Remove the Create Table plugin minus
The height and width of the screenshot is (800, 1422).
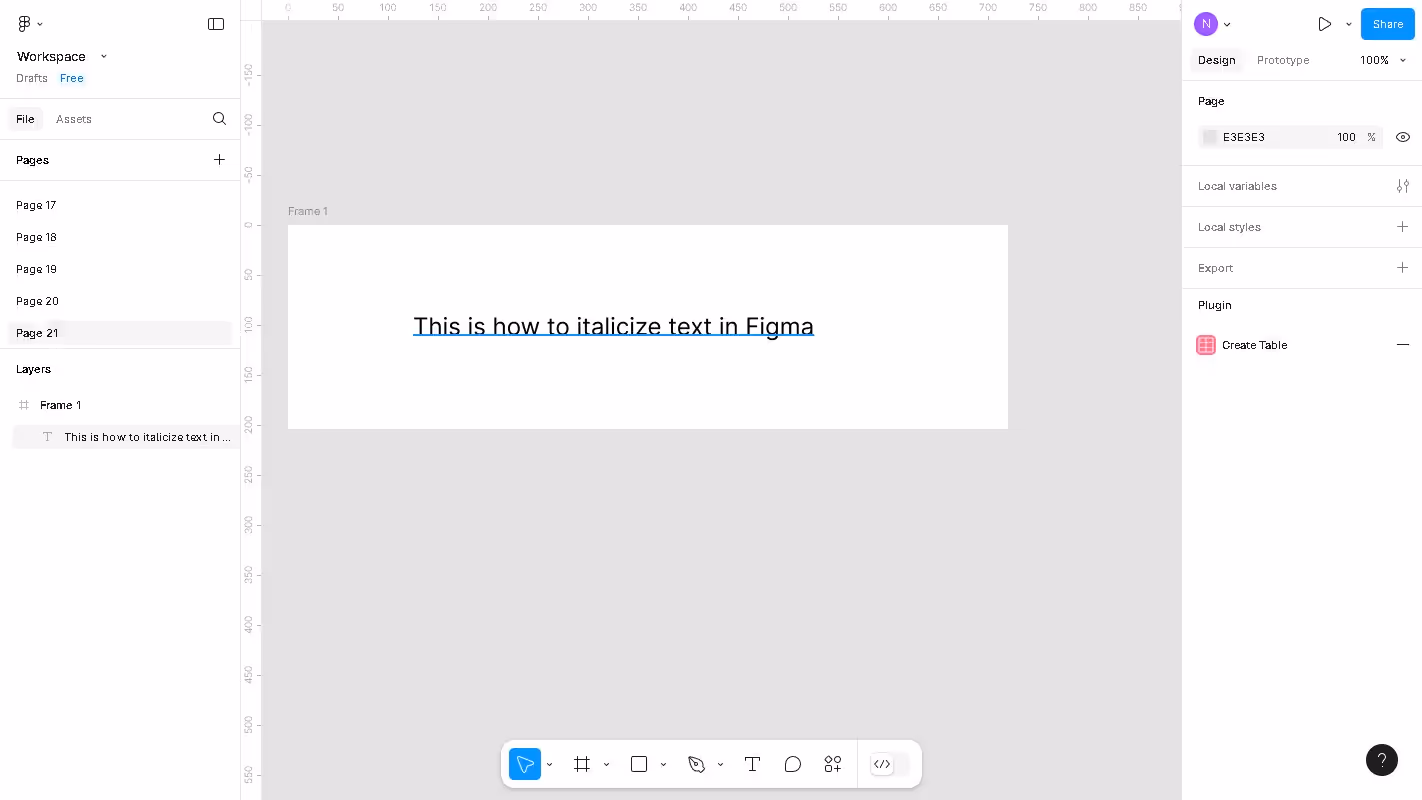[1403, 345]
